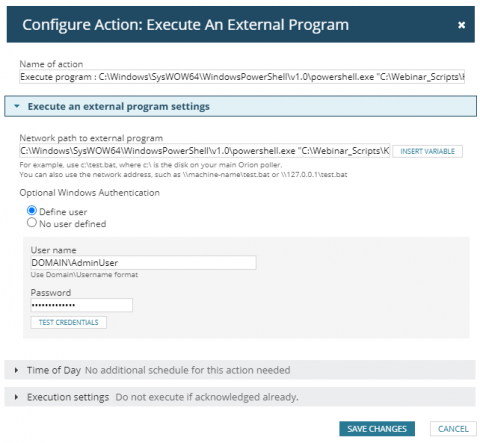This screenshot has width=480, height=443.
Task: Click the Optional Windows Authentication heading
Action: [89, 193]
